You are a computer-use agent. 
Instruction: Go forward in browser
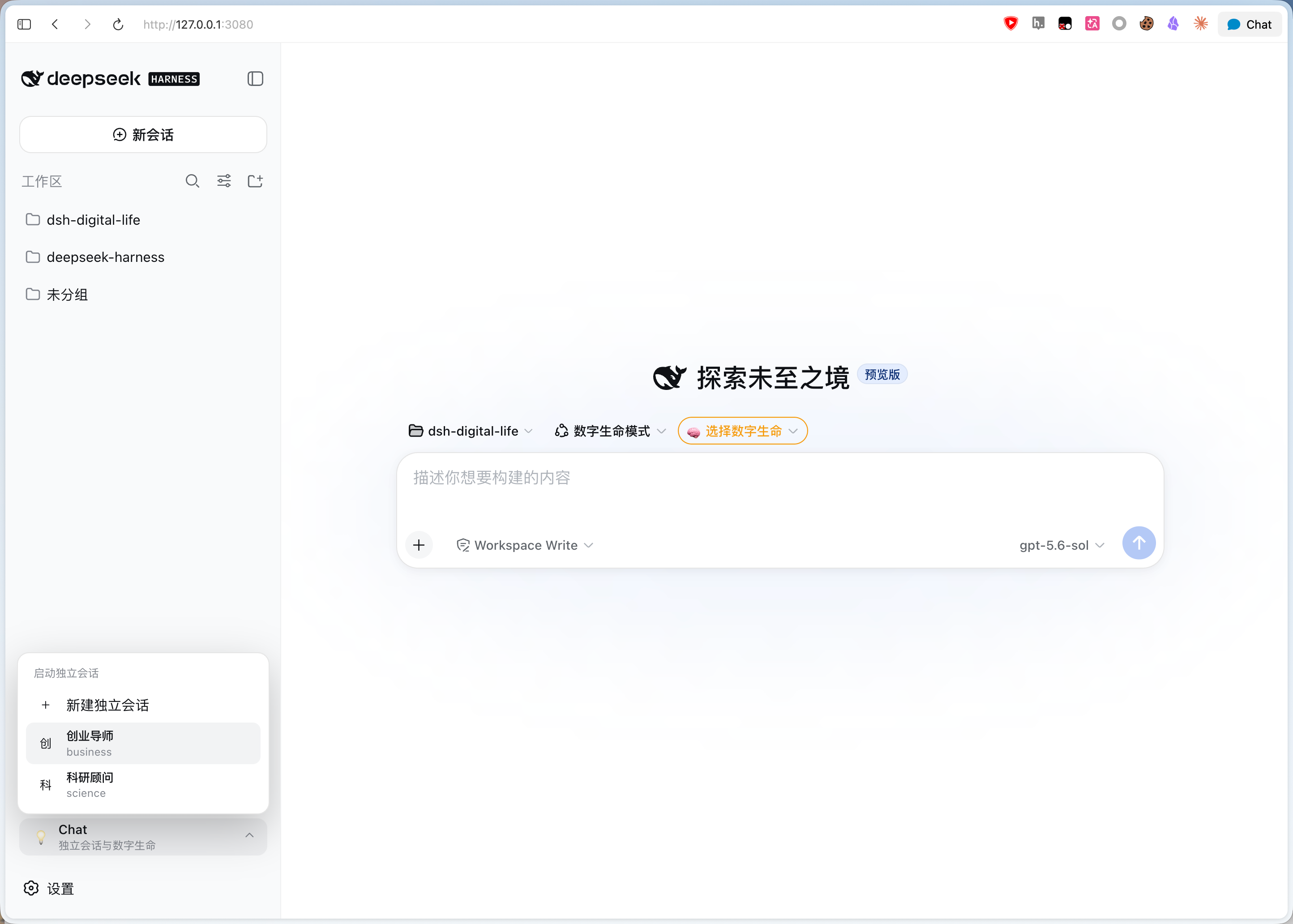coord(87,25)
